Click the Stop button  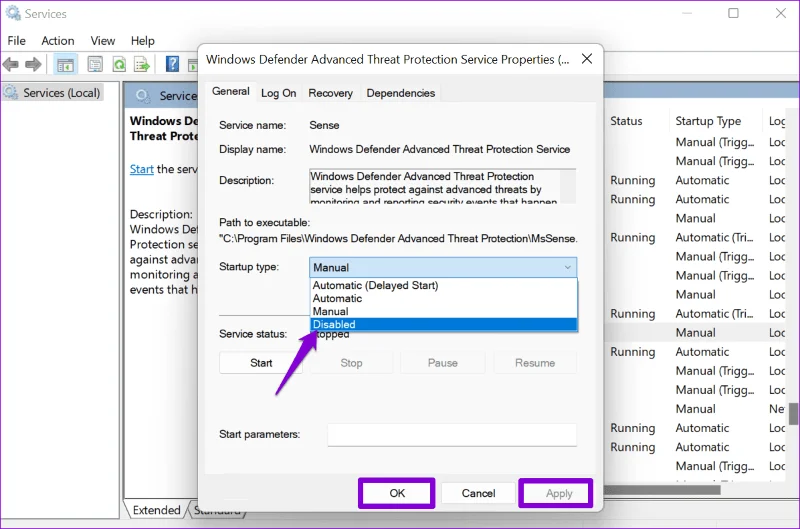[352, 363]
